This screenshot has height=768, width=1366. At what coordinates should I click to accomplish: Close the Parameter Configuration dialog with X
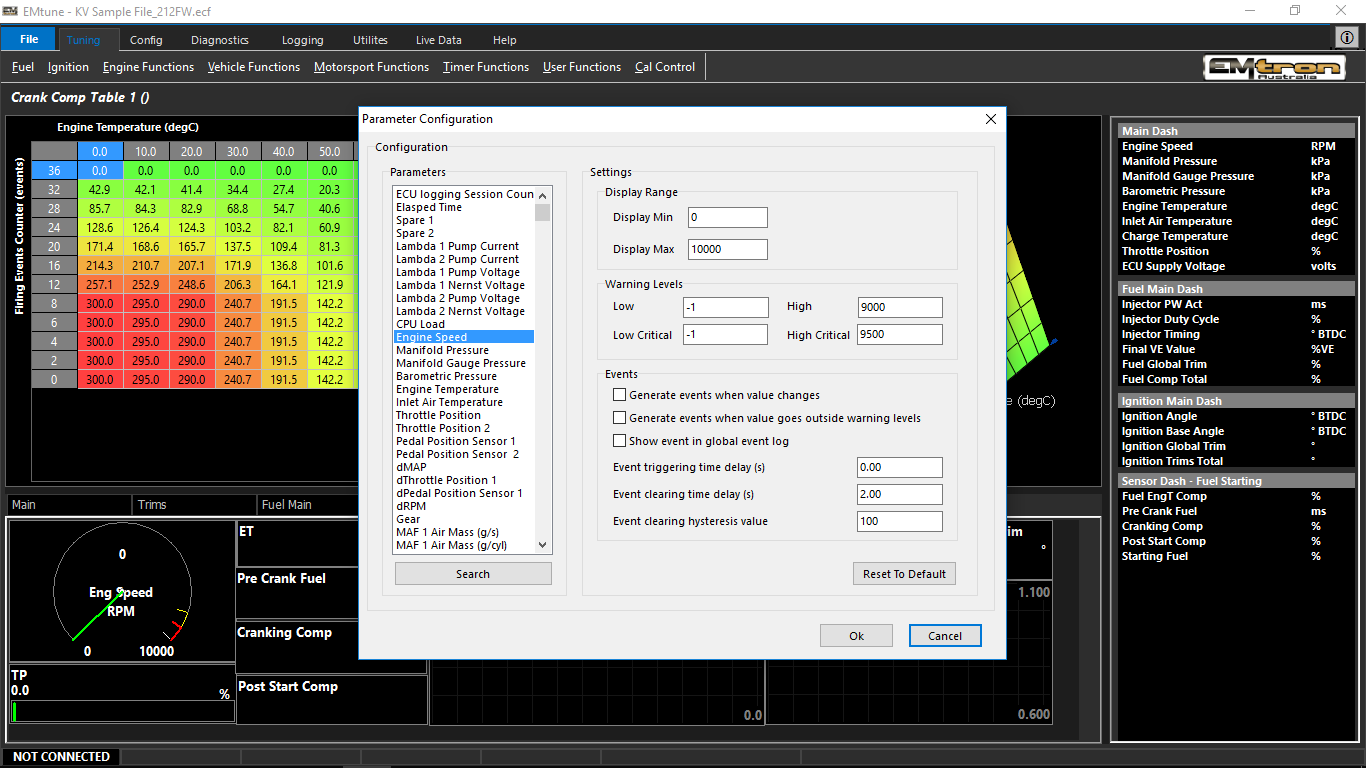991,119
